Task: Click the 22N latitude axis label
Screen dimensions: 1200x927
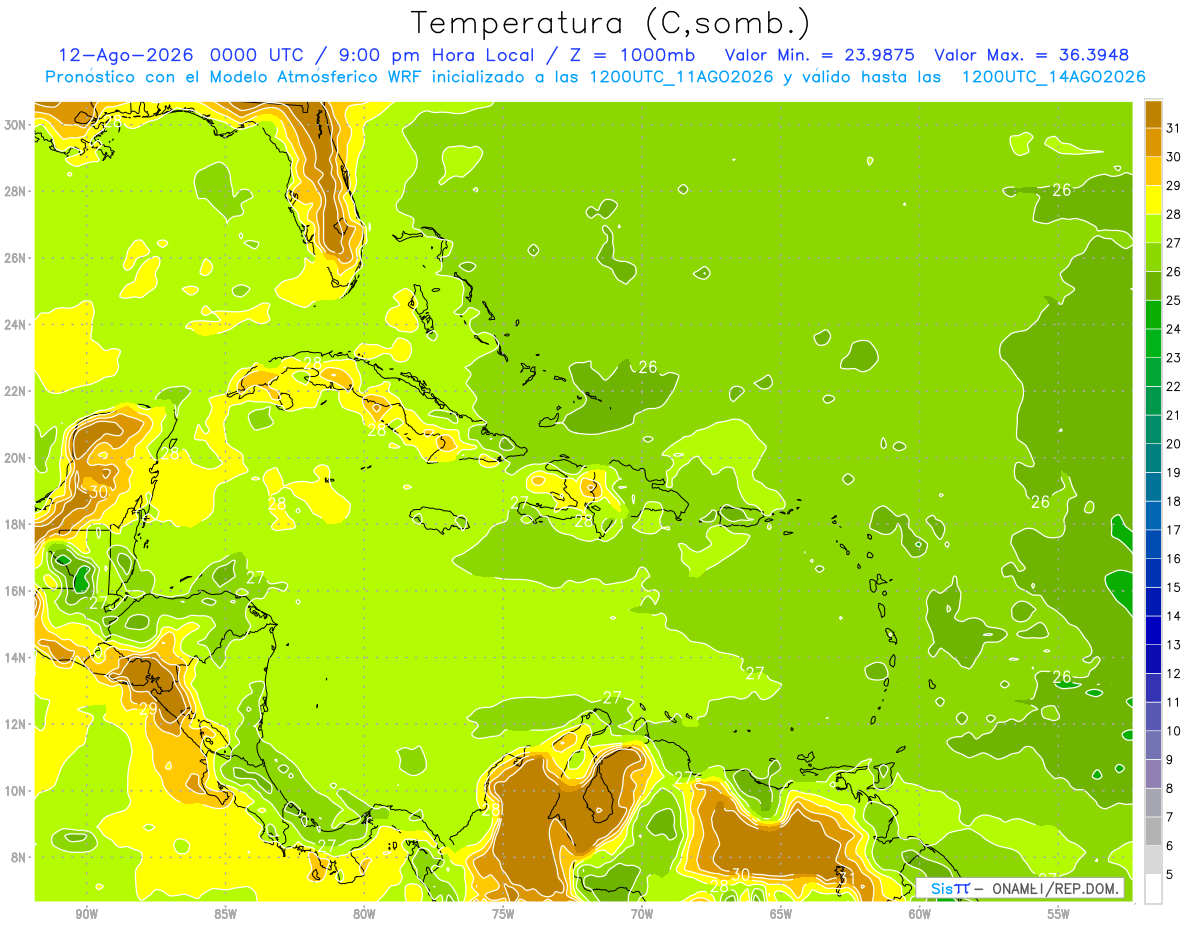Action: tap(15, 391)
